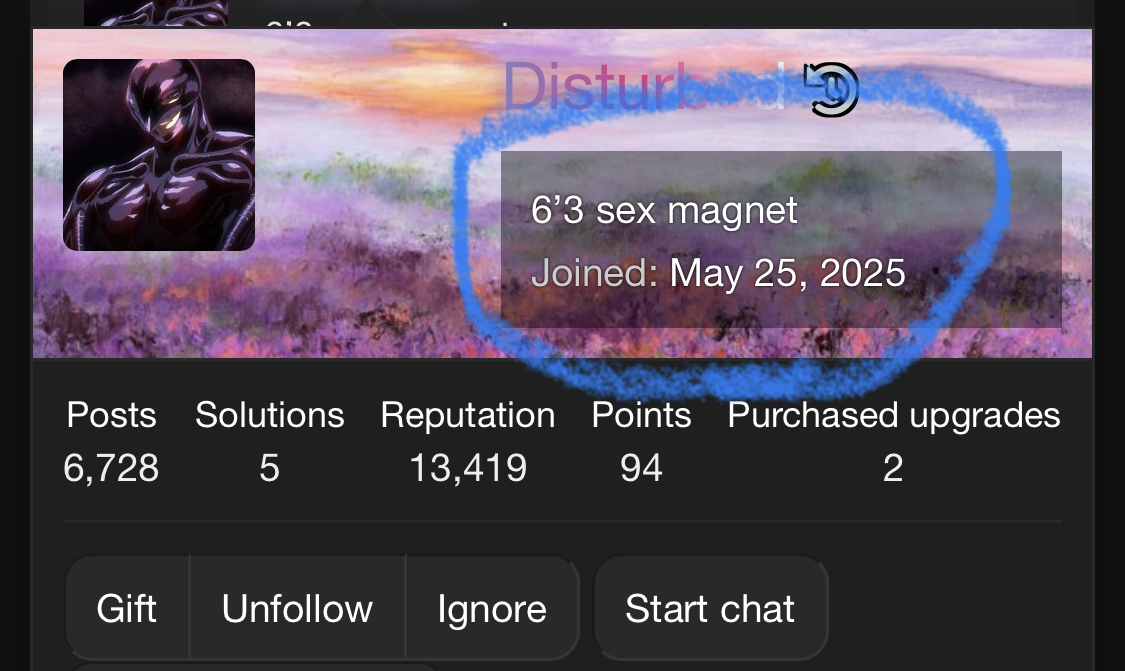Click the Purchased upgrades label

click(894, 415)
